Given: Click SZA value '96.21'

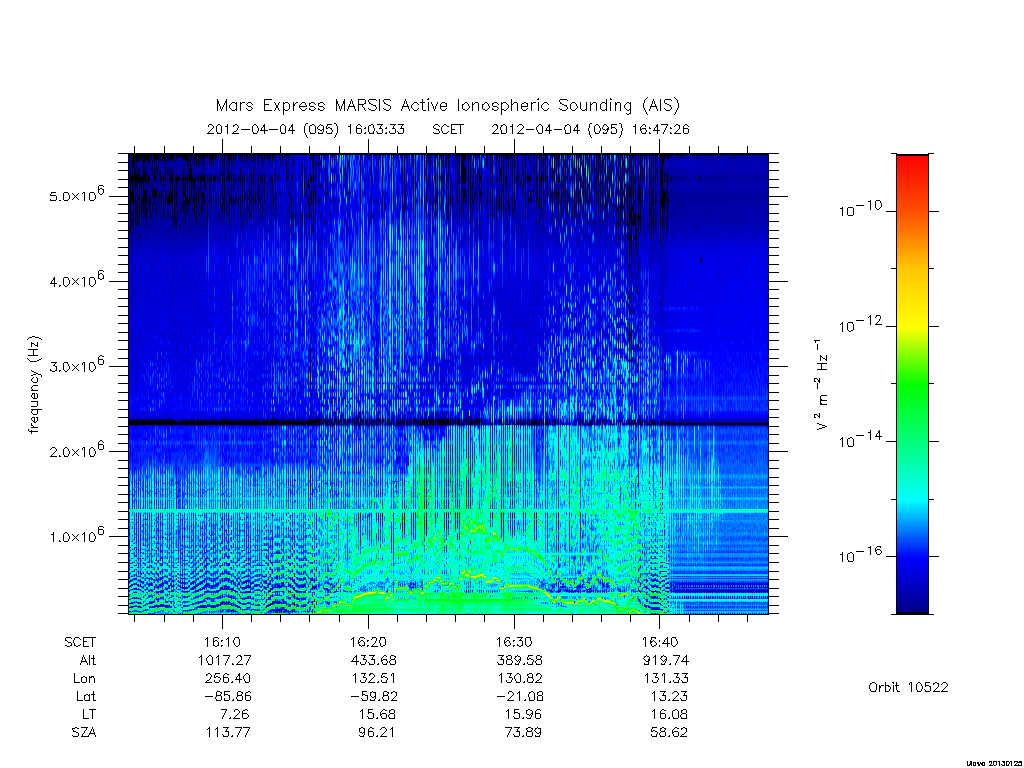Looking at the screenshot, I should point(377,733).
